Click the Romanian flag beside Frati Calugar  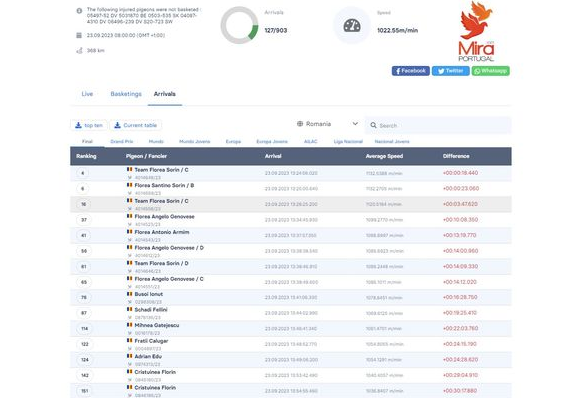click(x=129, y=341)
